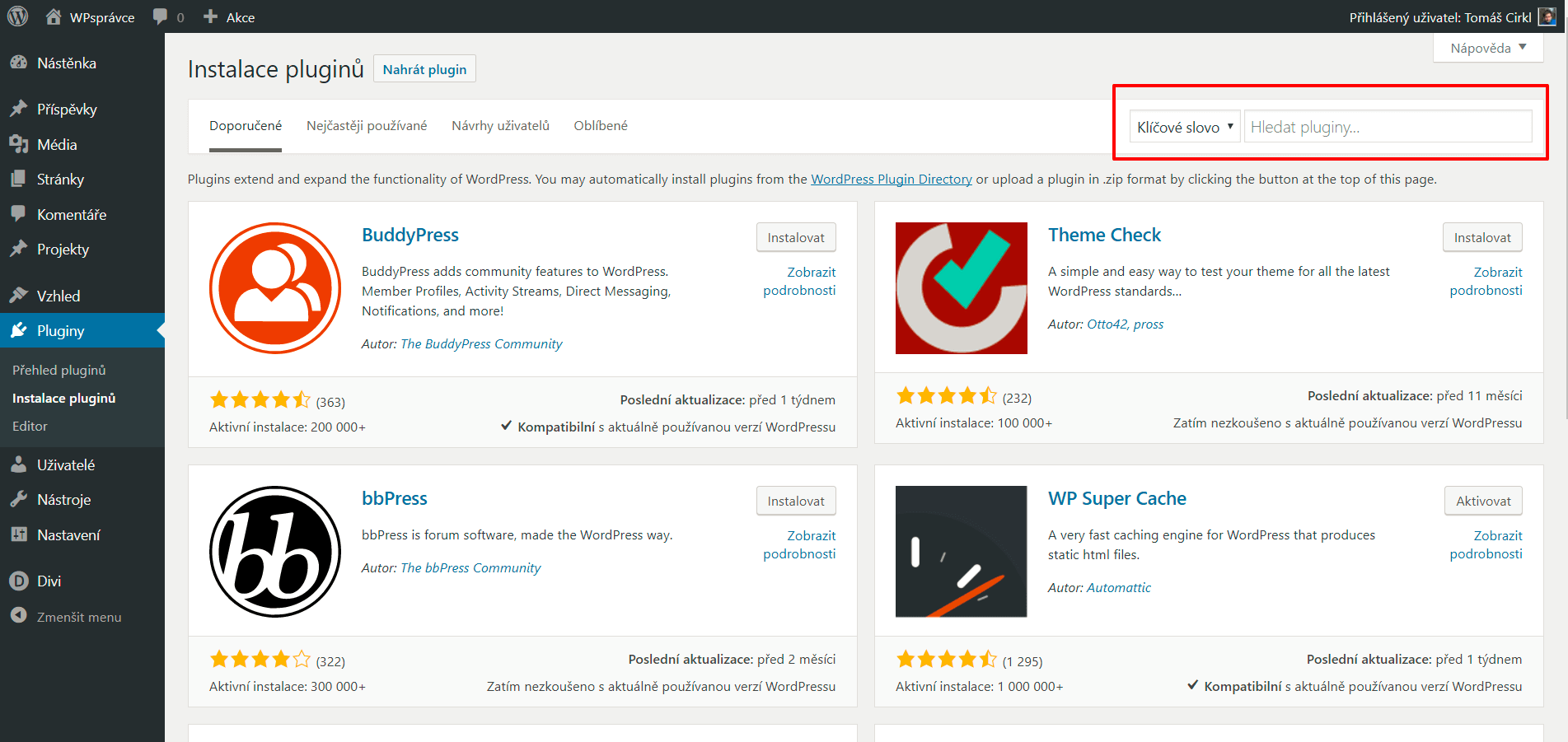The height and width of the screenshot is (742, 1568).
Task: Click the Nástěnka dashboard icon
Action: [18, 63]
